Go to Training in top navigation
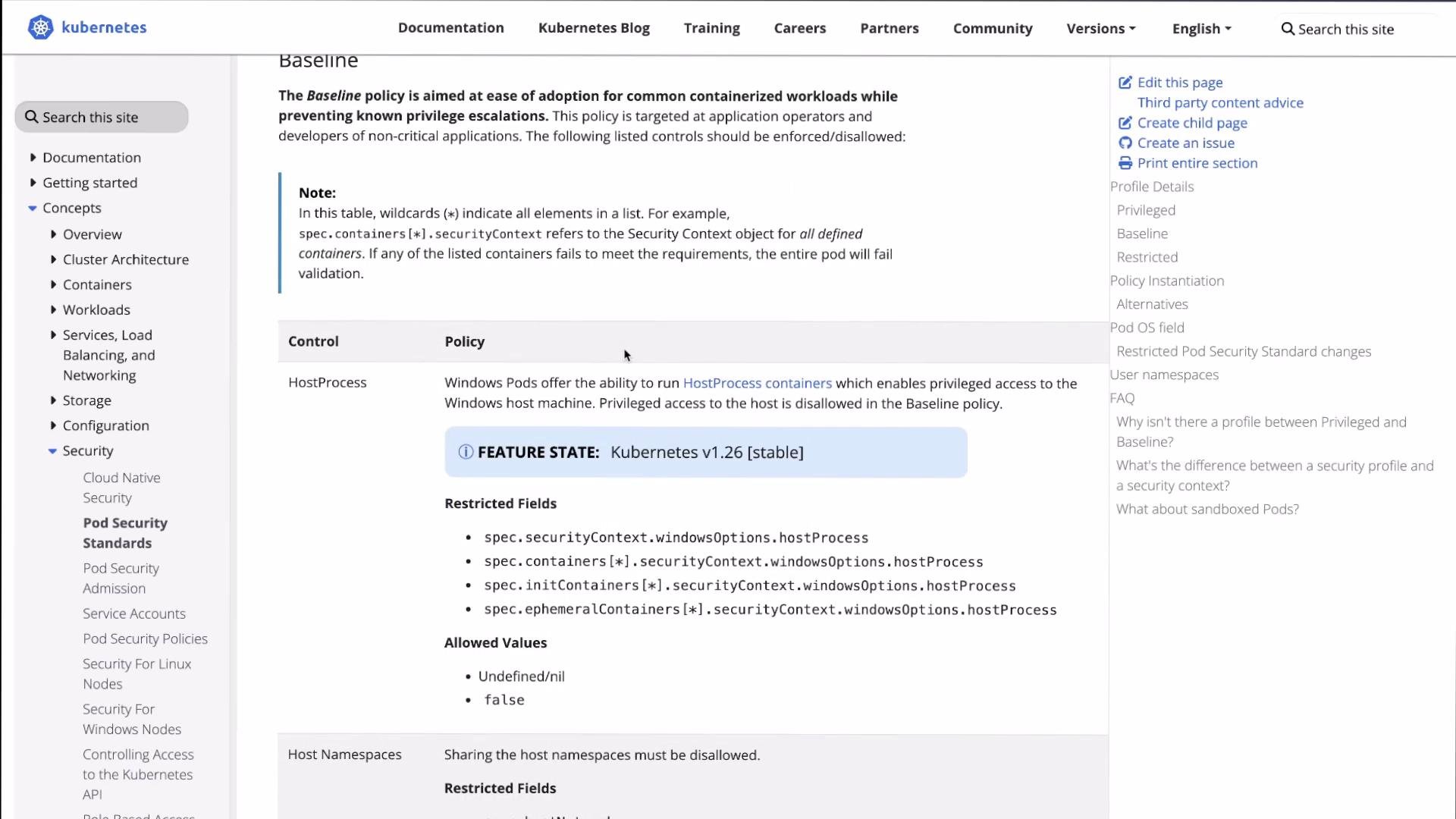 pos(711,28)
